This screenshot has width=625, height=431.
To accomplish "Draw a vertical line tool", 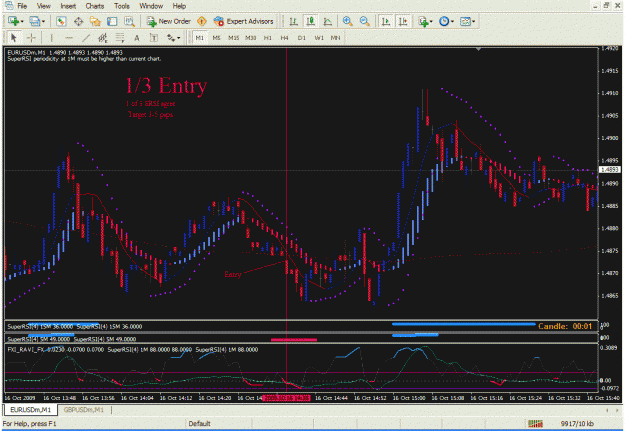I will point(51,38).
